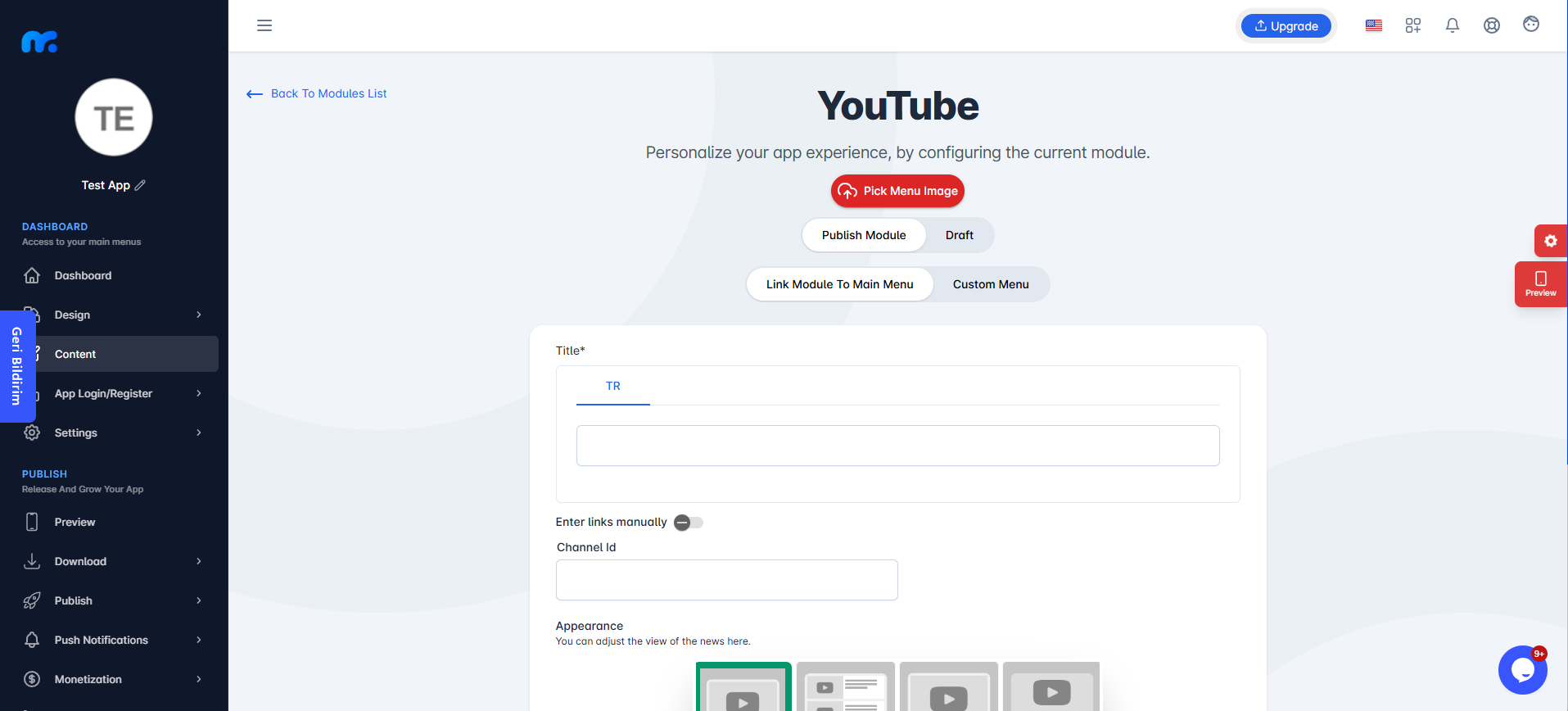
Task: Open the chat bubble support widget
Action: tap(1522, 670)
